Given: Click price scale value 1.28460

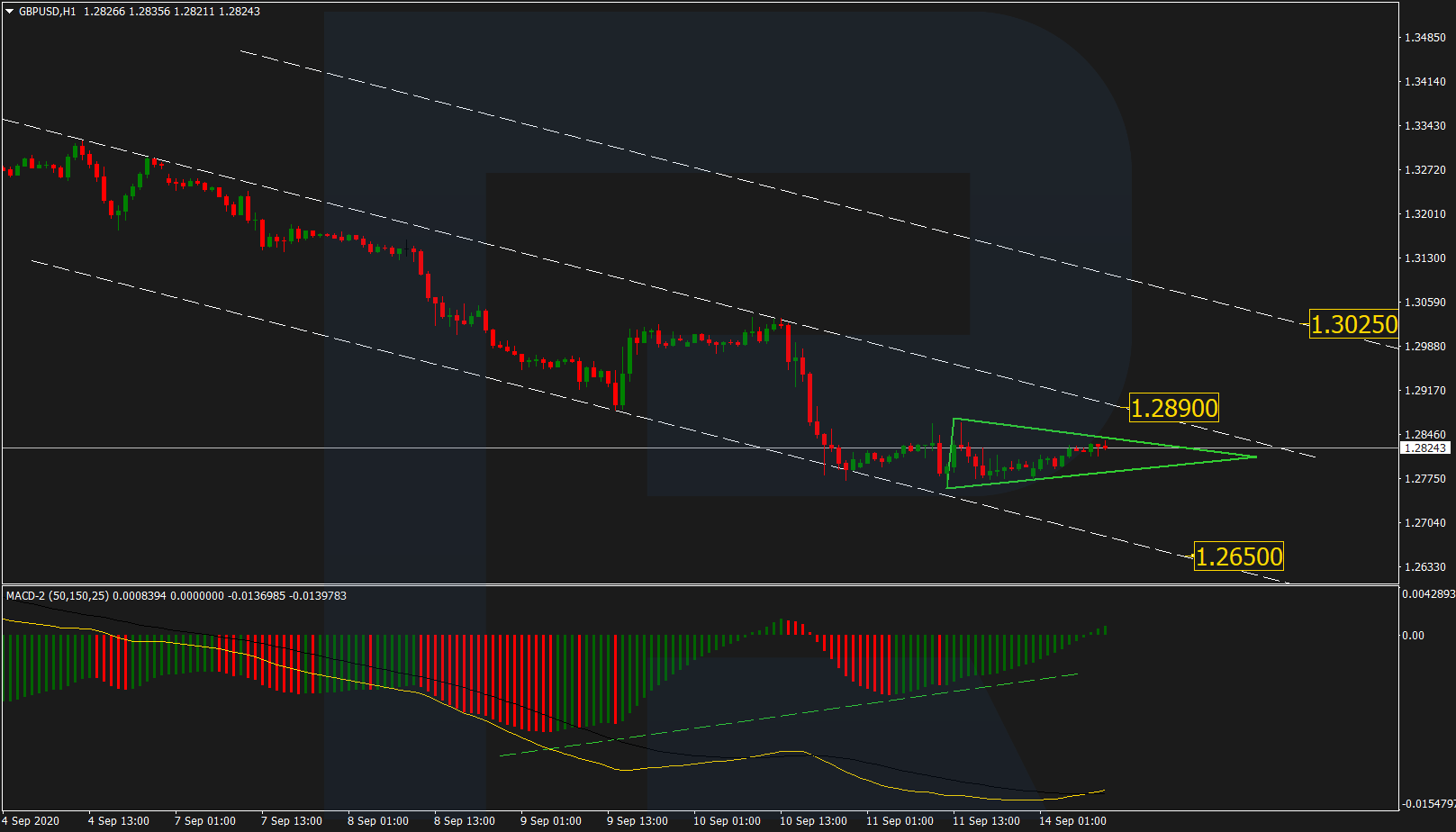Looking at the screenshot, I should point(1425,435).
